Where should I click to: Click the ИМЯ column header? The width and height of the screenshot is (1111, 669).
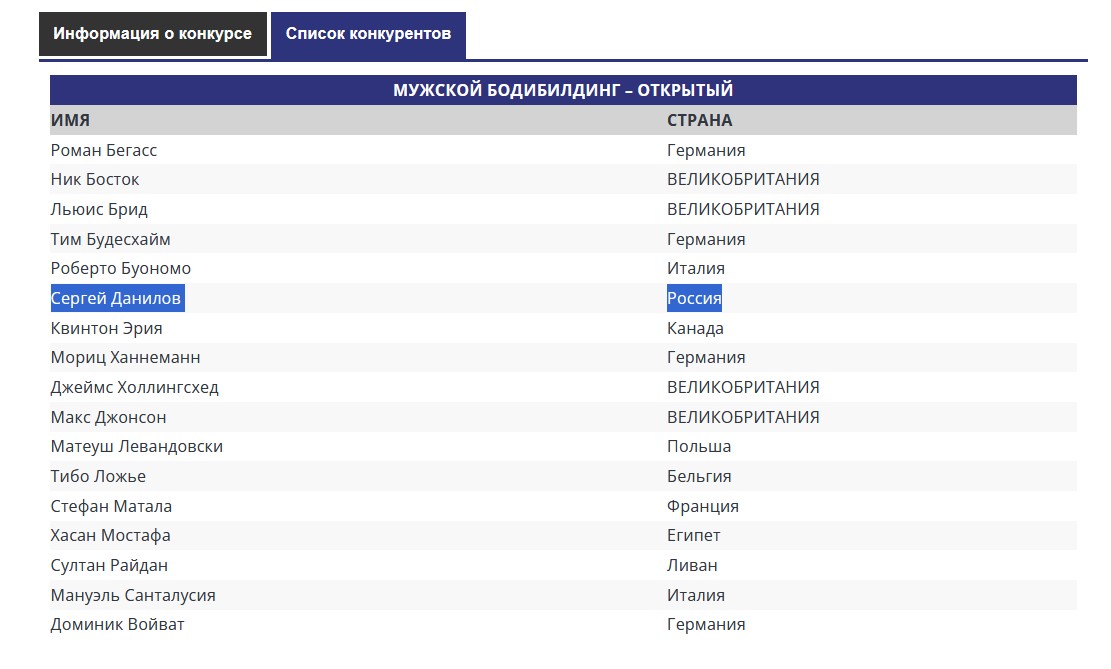pyautogui.click(x=70, y=120)
